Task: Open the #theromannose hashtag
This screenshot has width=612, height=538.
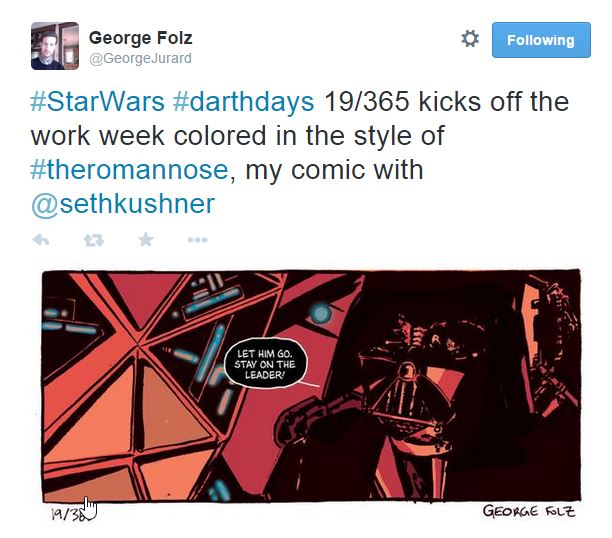Action: pyautogui.click(x=129, y=170)
